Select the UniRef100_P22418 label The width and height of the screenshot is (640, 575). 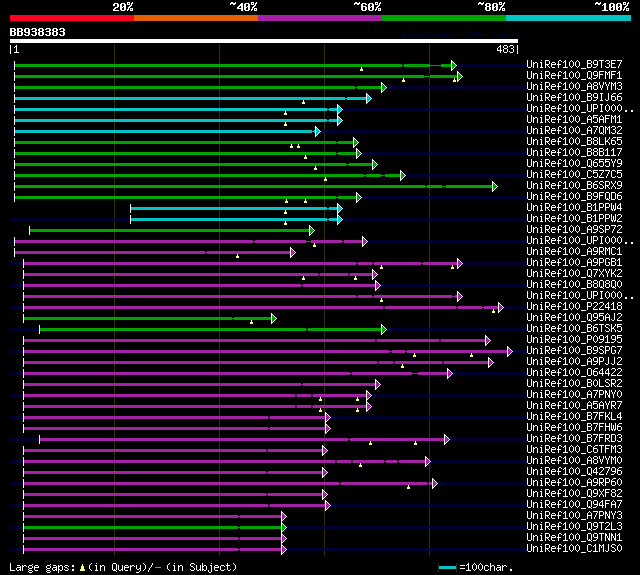(574, 307)
